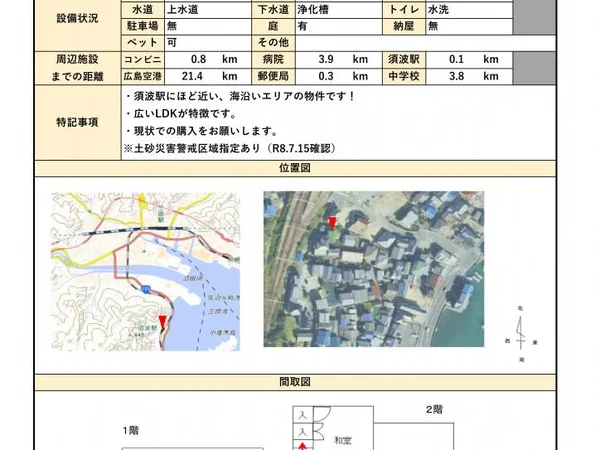Click the 周辺施設 header text
Screen dimensions: 600x450
(78, 59)
